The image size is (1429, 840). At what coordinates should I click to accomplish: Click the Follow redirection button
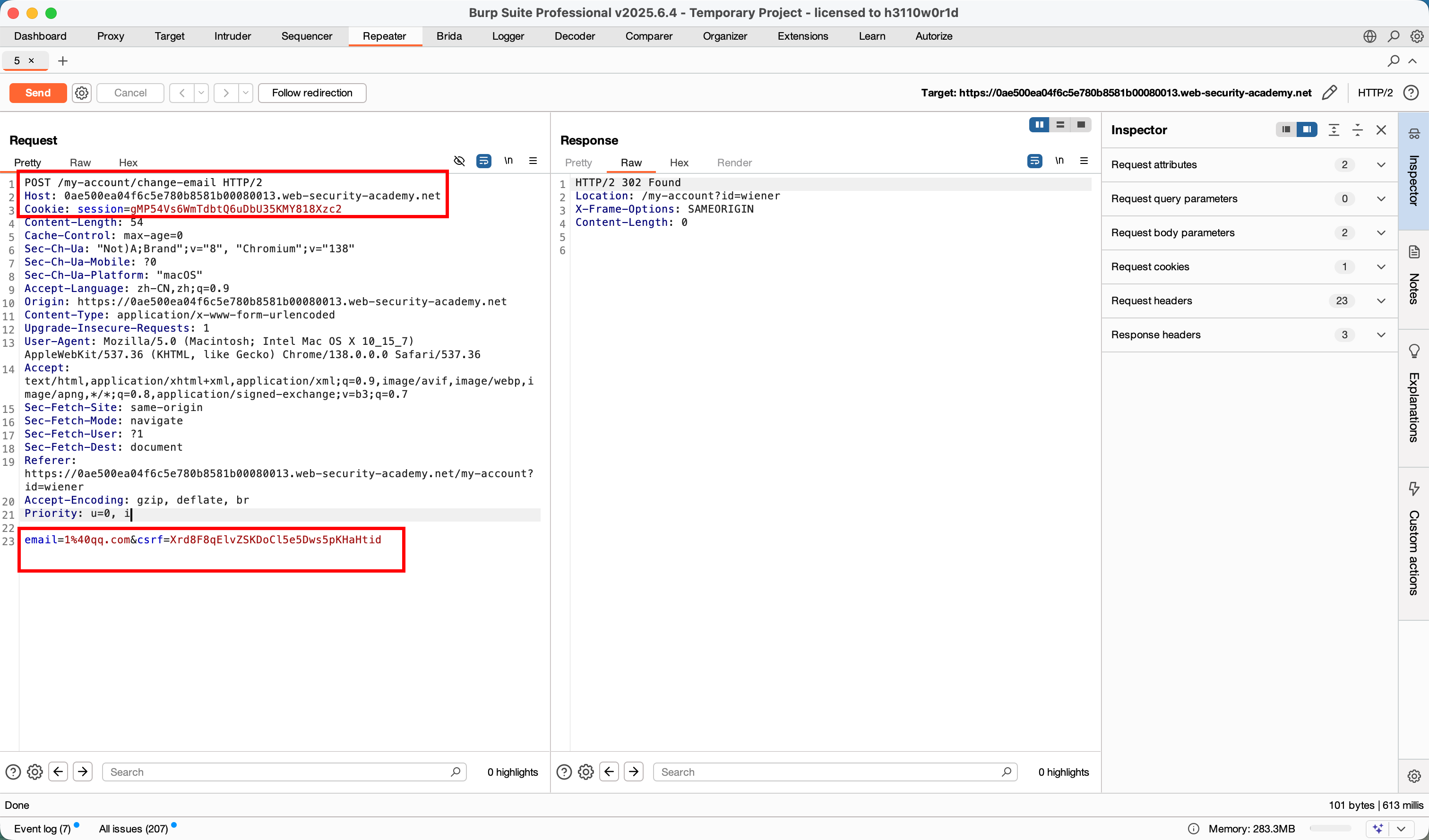click(x=312, y=93)
